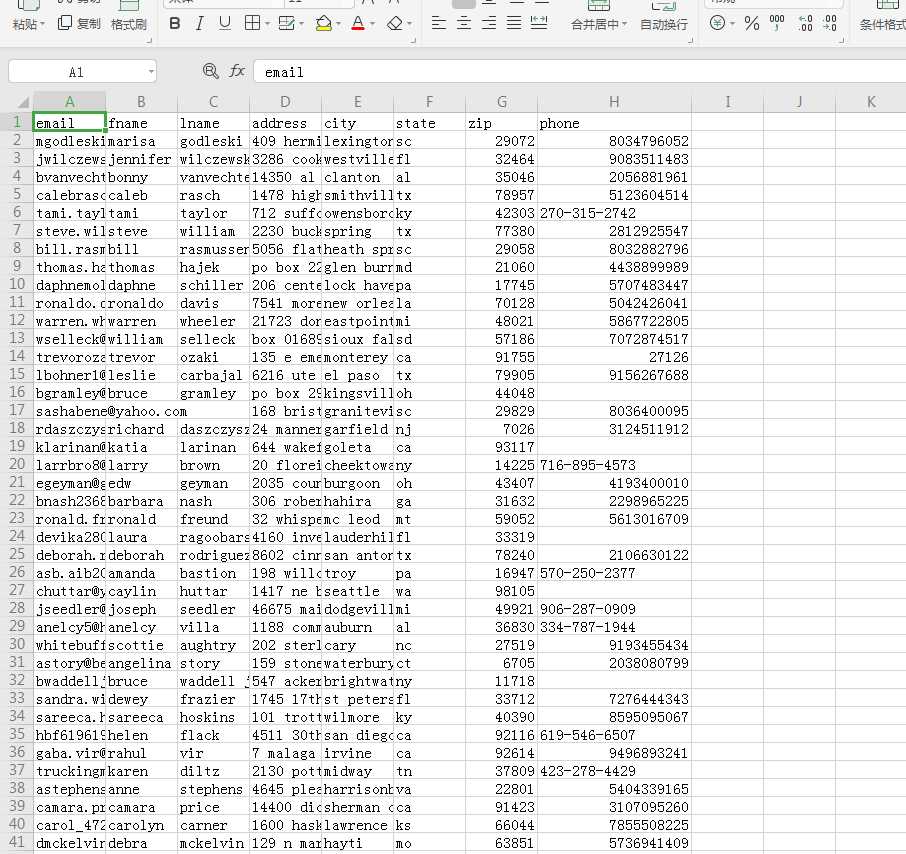Screen dimensions: 906x854
Task: Decrease decimal places
Action: pyautogui.click(x=830, y=23)
